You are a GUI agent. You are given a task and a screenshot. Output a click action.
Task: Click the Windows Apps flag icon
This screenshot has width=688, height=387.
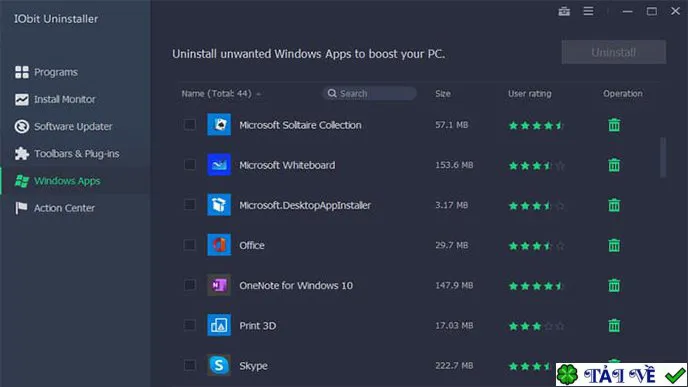click(22, 181)
